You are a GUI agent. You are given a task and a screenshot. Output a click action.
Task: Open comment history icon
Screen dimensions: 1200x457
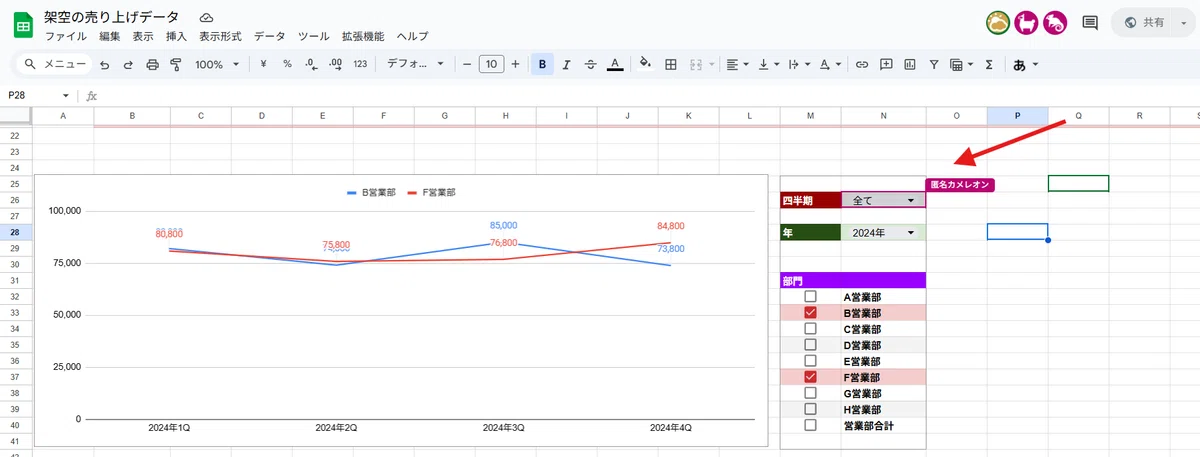pyautogui.click(x=1090, y=22)
